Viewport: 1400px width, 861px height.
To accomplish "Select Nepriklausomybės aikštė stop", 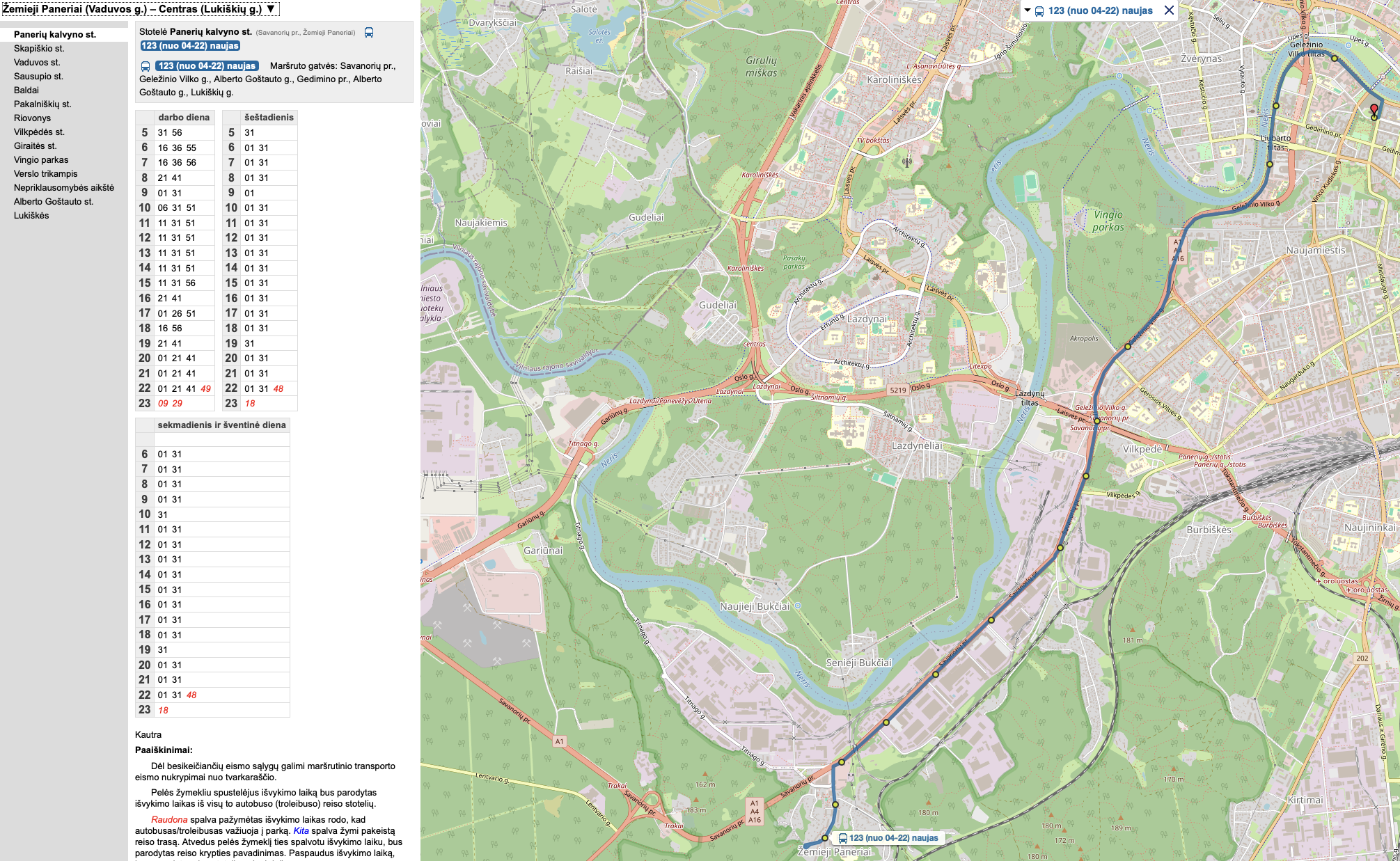I will pyautogui.click(x=63, y=187).
